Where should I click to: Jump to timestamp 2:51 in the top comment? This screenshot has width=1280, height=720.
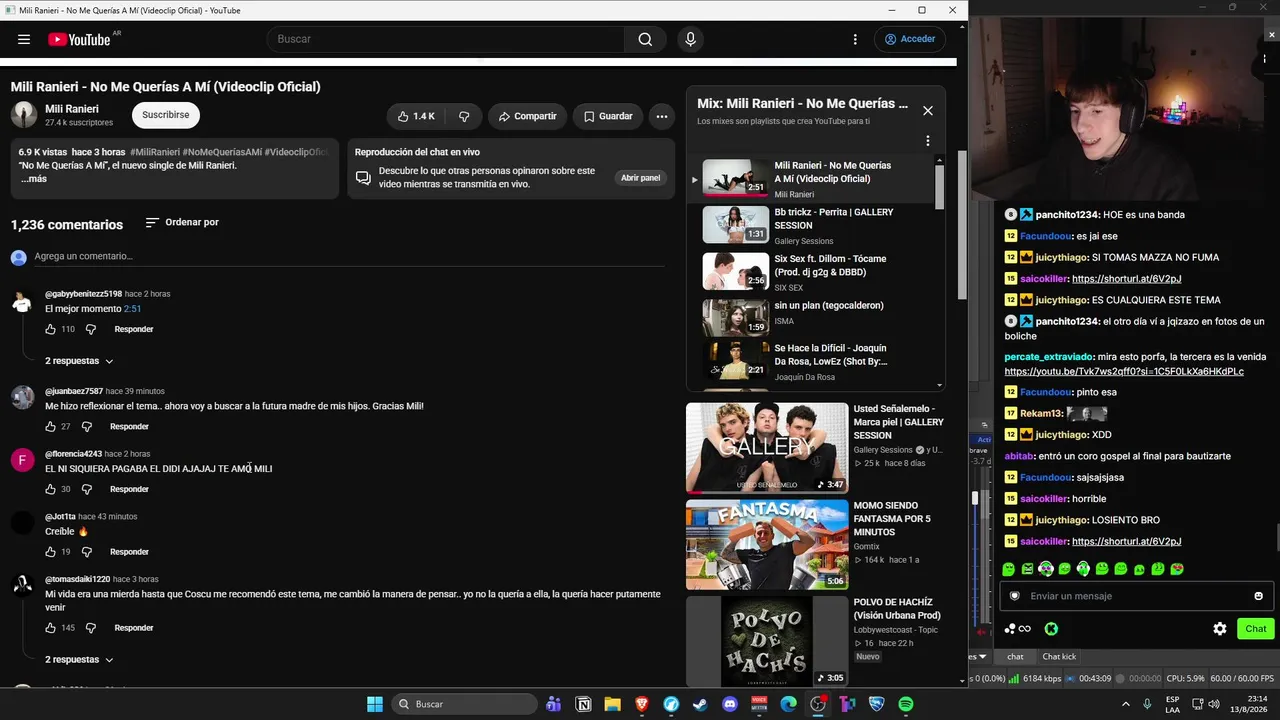pyautogui.click(x=132, y=309)
